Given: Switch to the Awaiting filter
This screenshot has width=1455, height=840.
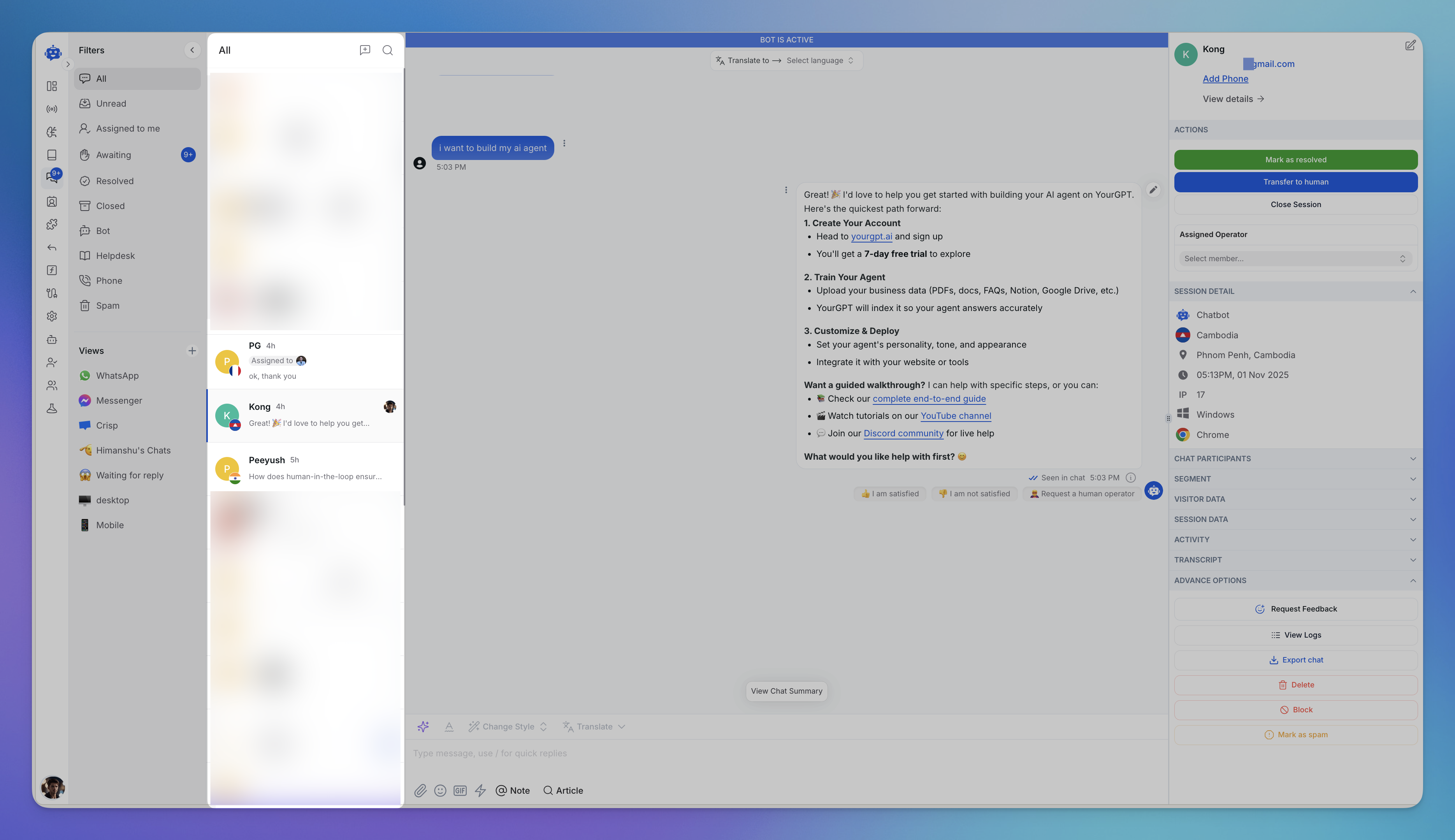Looking at the screenshot, I should 114,155.
